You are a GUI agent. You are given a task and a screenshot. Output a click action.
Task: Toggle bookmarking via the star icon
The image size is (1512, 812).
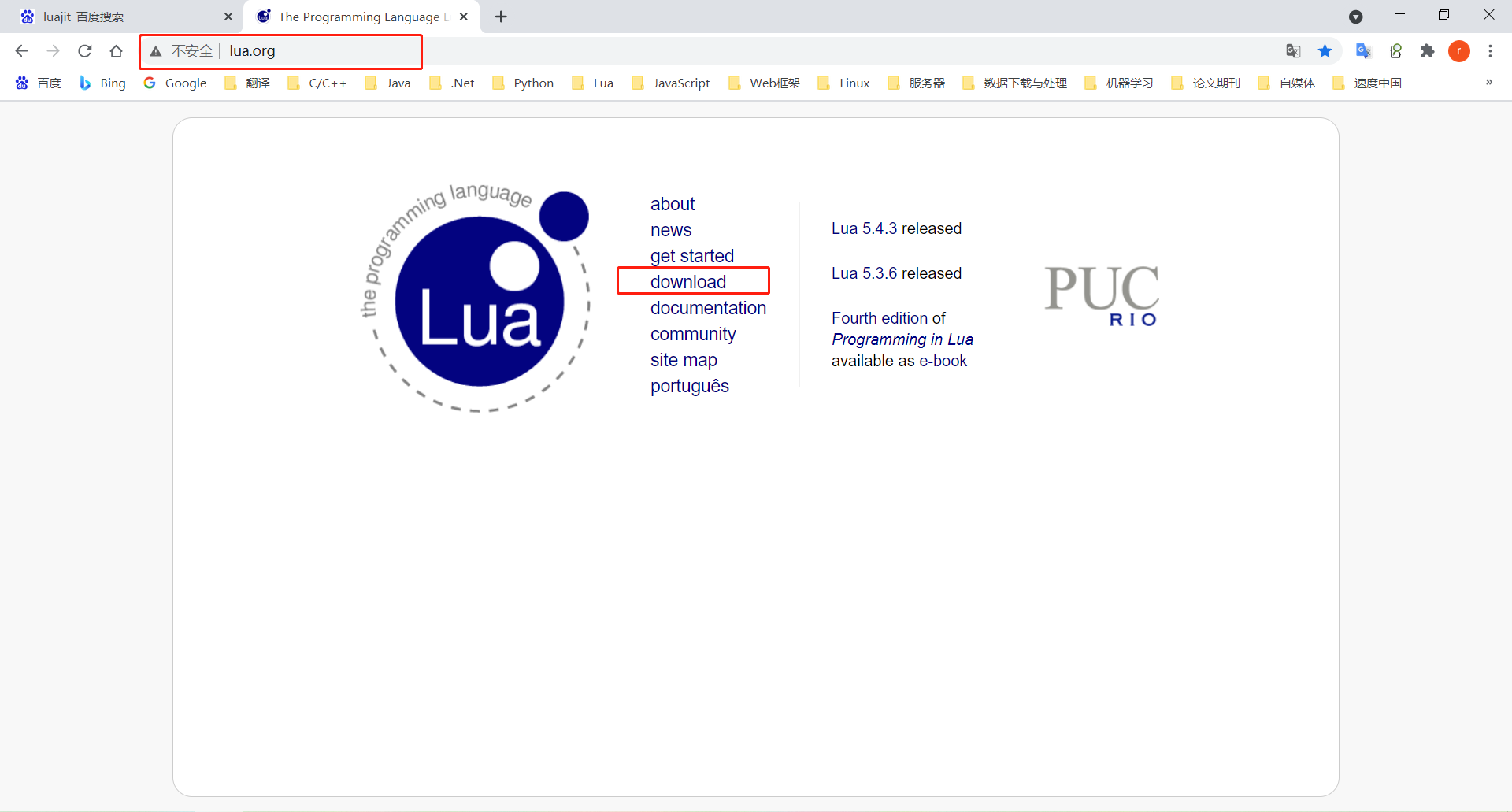pos(1325,50)
